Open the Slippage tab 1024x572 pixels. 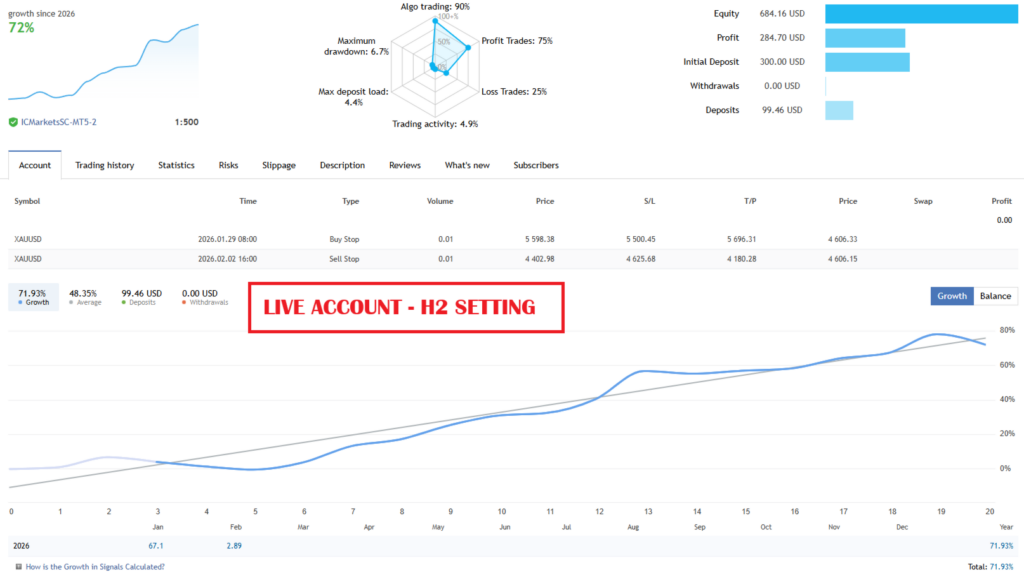[x=279, y=165]
